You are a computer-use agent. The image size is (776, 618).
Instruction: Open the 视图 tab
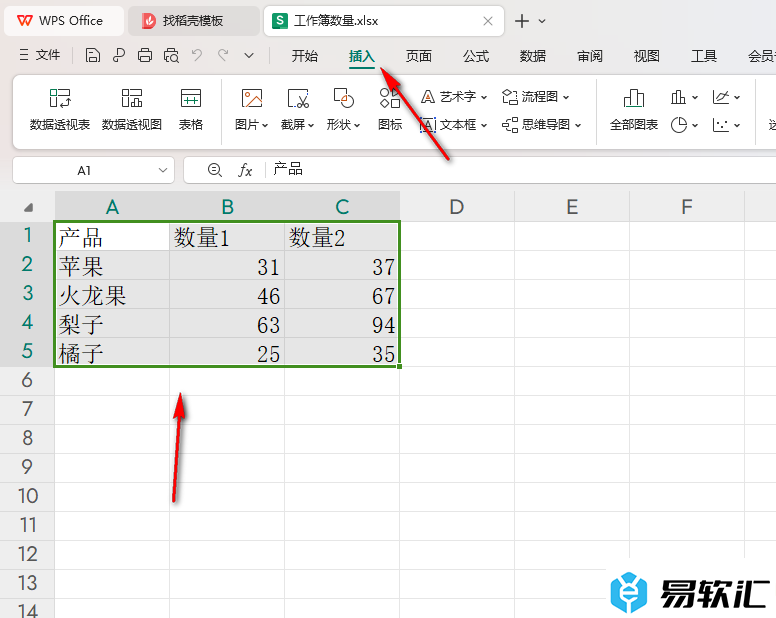click(647, 56)
